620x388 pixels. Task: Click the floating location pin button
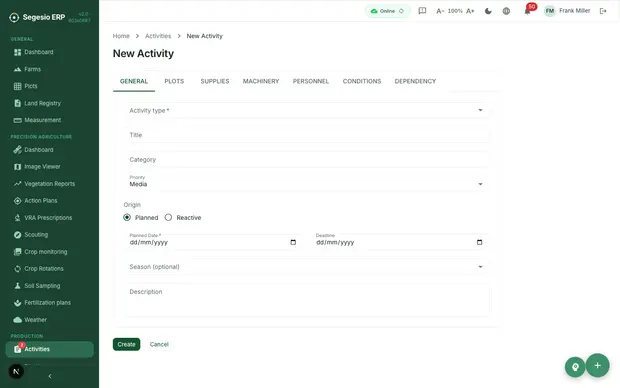click(x=575, y=367)
